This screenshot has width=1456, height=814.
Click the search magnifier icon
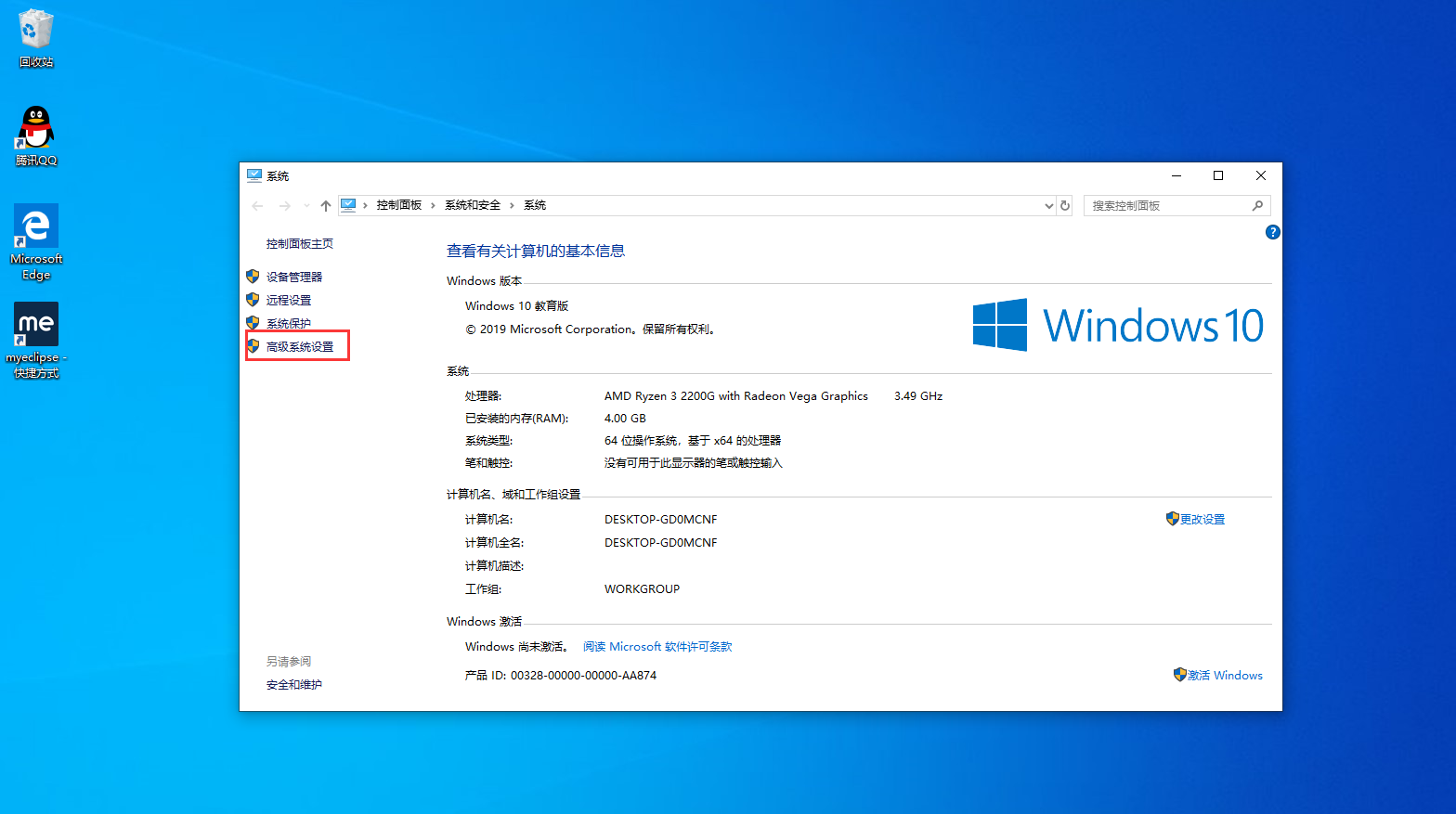[x=1257, y=206]
